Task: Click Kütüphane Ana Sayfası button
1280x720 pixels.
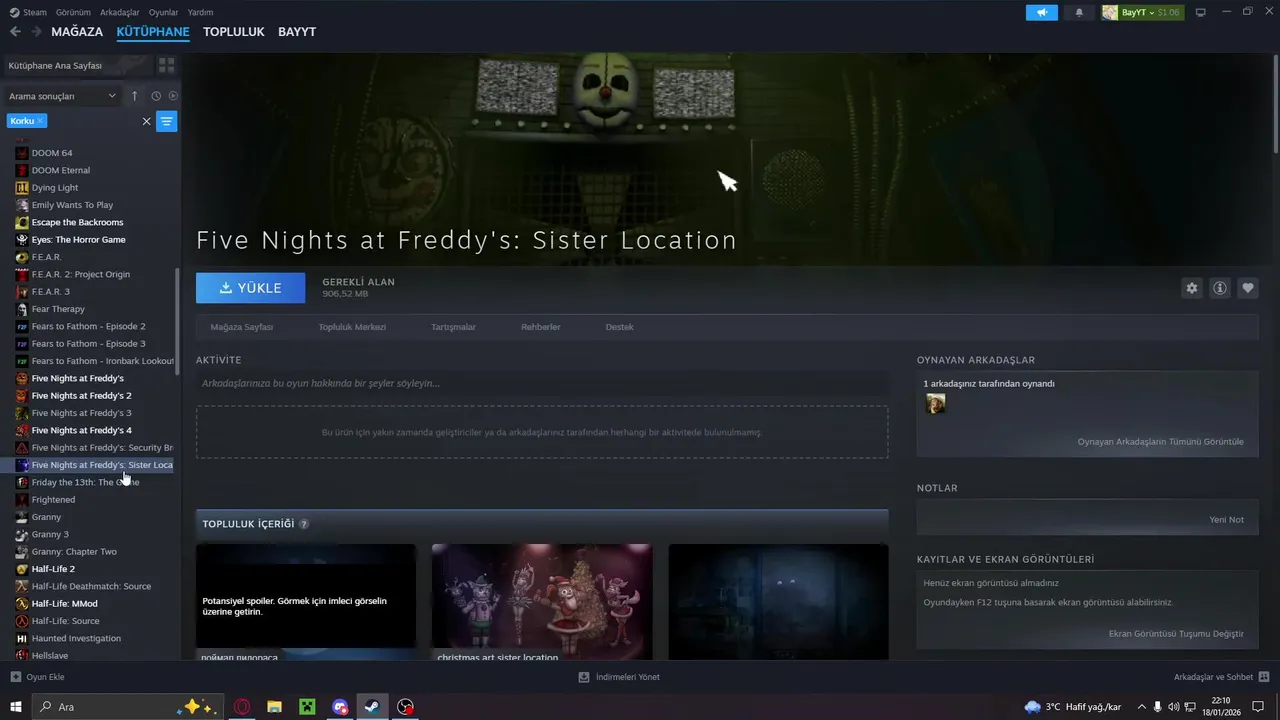Action: (78, 65)
